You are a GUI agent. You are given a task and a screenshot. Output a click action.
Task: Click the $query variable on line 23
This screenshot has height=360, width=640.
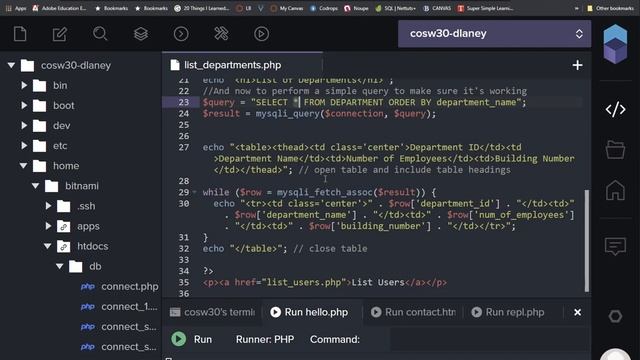[x=219, y=102]
